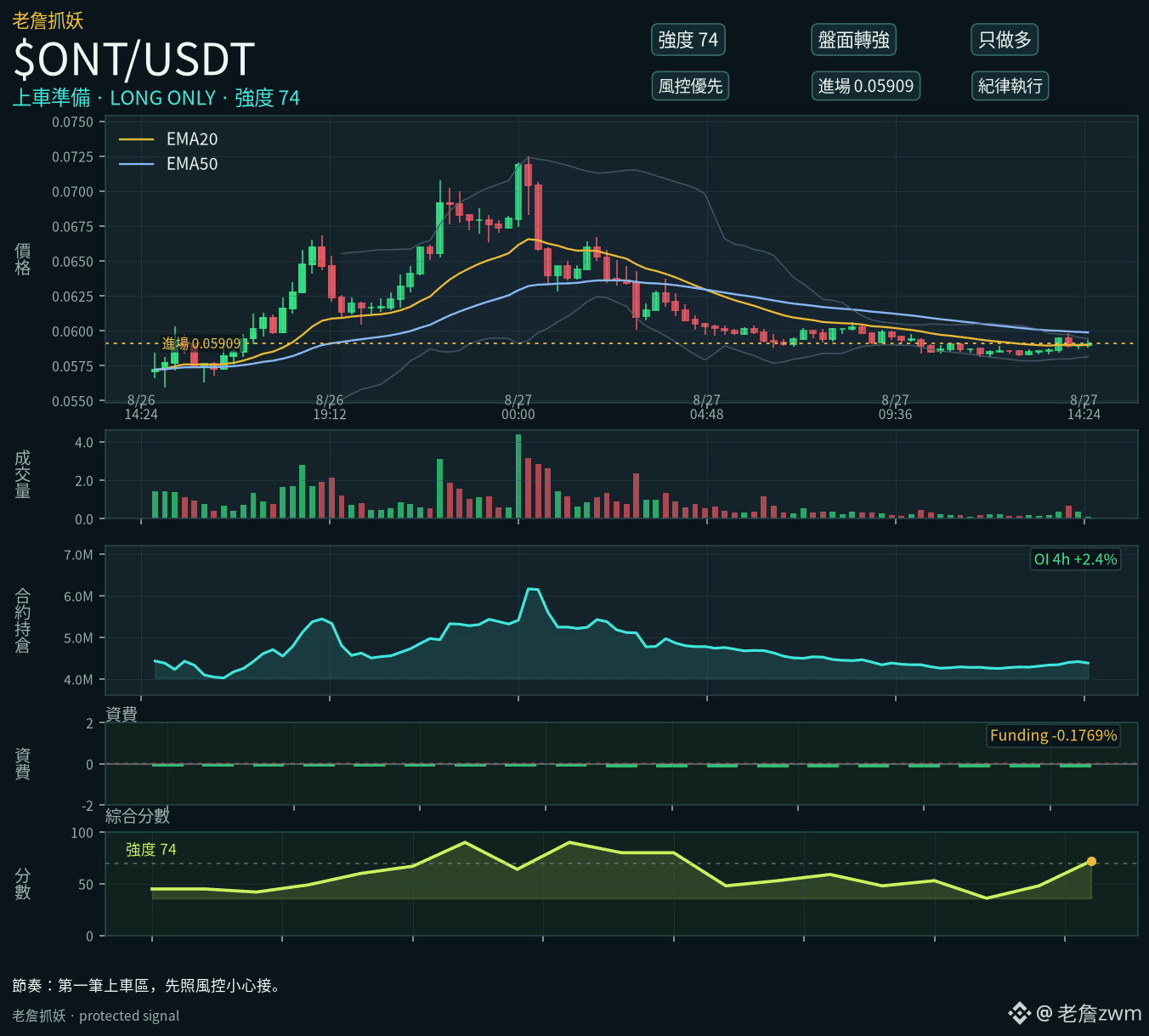This screenshot has height=1036, width=1149.
Task: Click the 風控優先 badge
Action: point(690,86)
